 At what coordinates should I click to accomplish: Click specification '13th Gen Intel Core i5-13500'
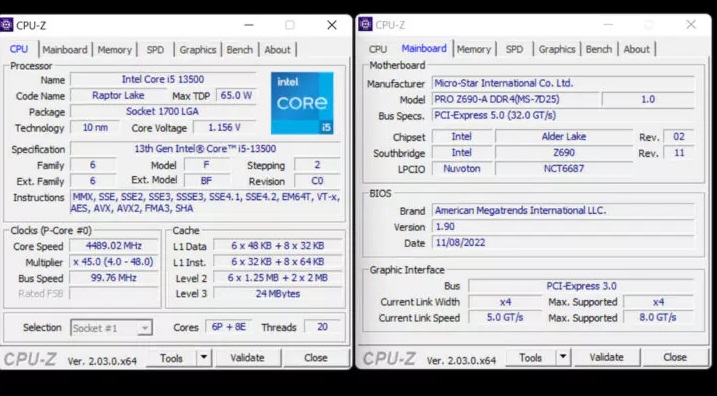(x=205, y=149)
